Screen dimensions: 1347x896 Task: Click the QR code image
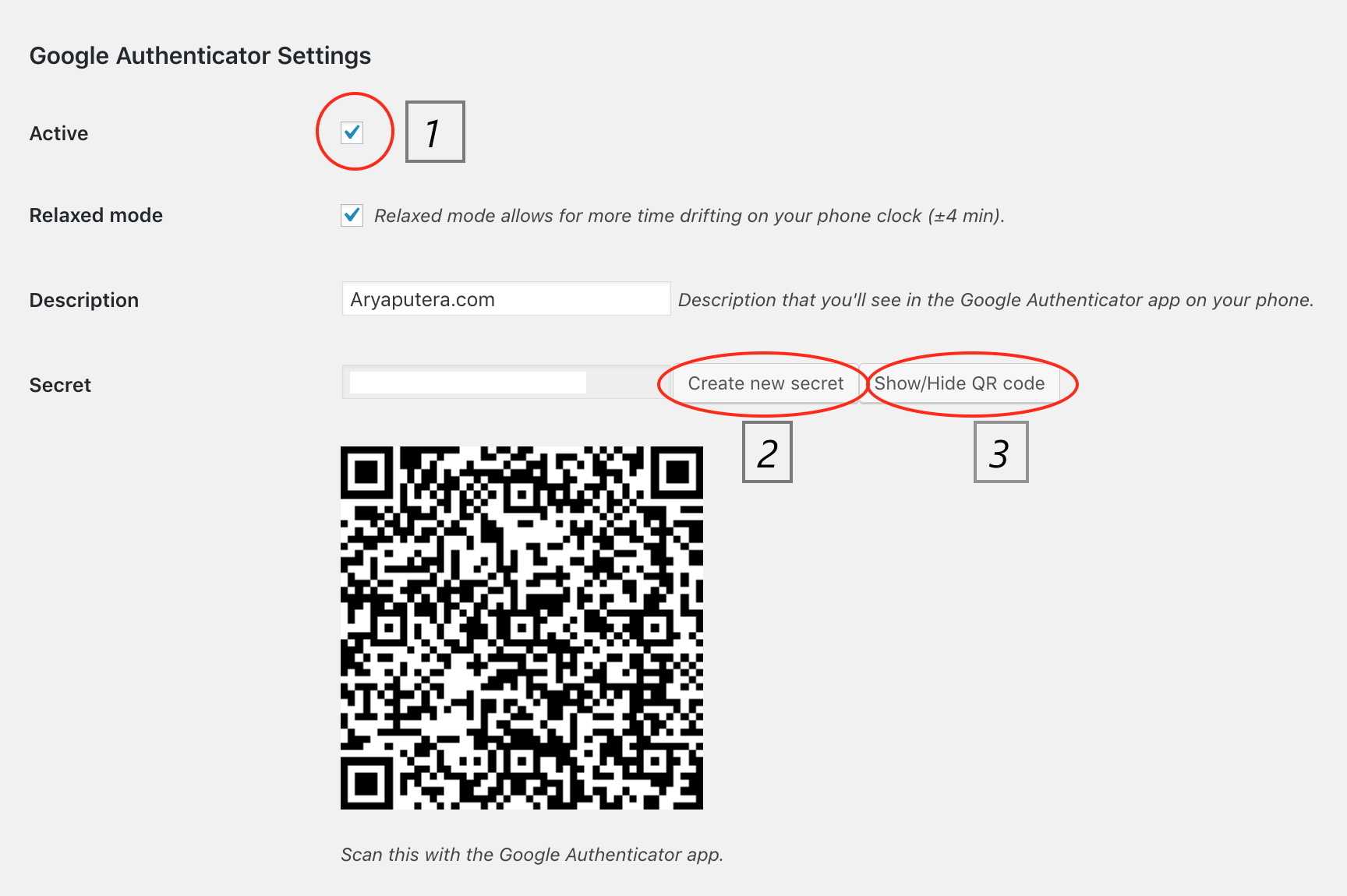point(521,628)
